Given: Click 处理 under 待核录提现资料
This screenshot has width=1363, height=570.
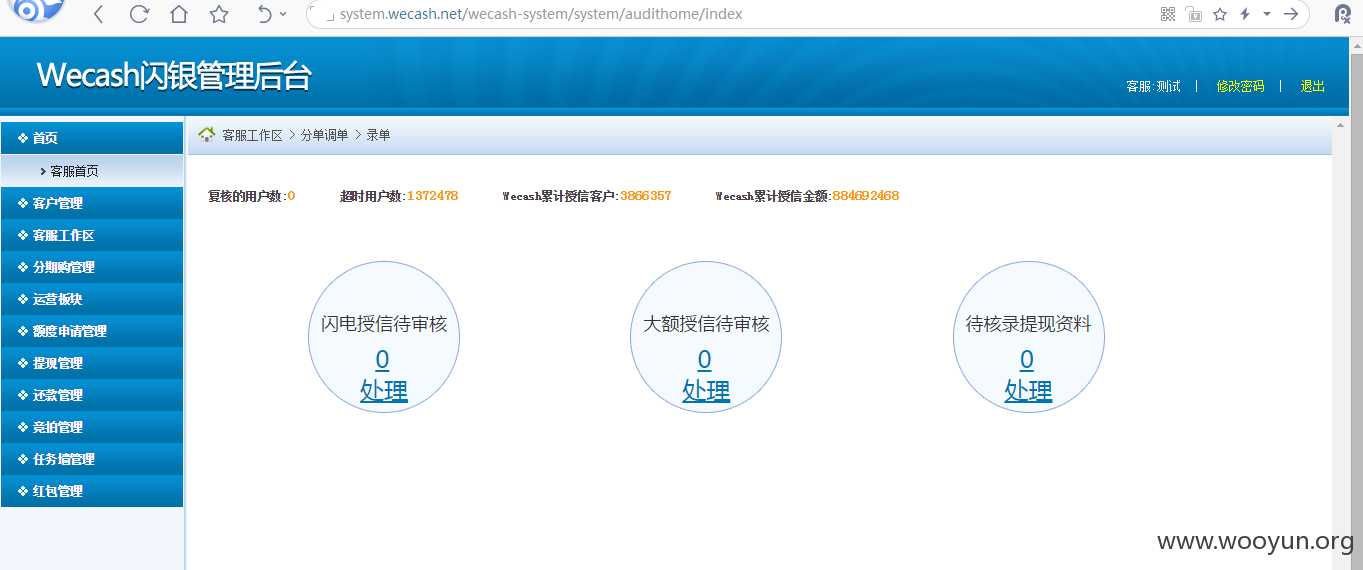Looking at the screenshot, I should [x=1028, y=391].
